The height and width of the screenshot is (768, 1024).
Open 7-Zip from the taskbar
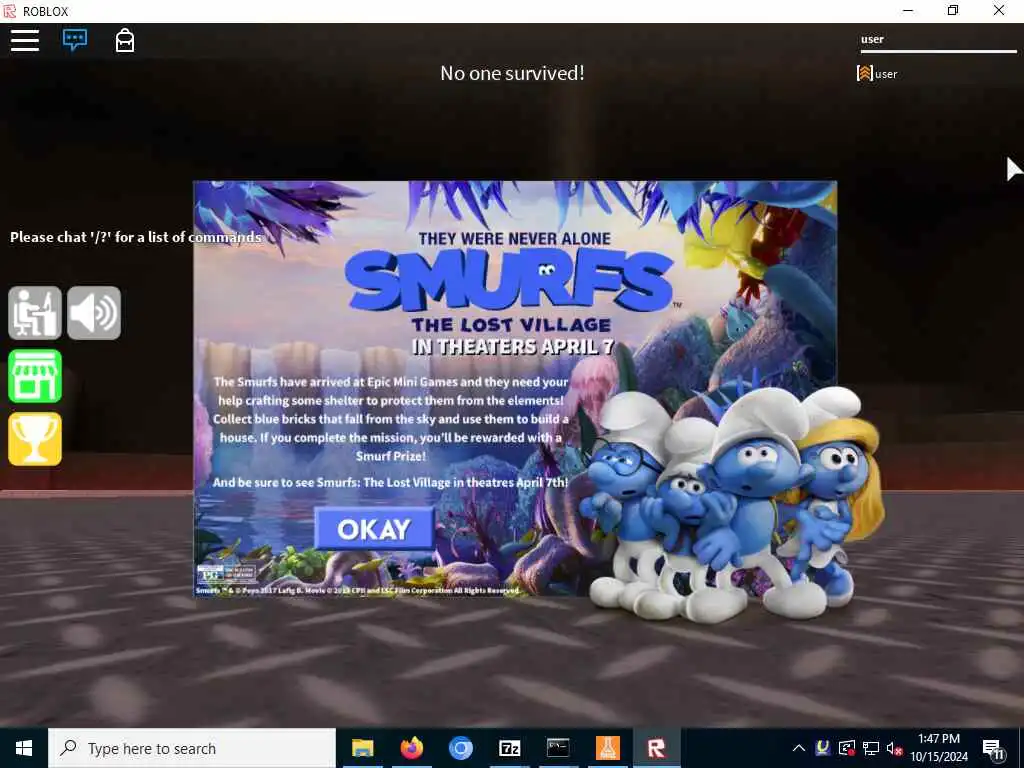[x=509, y=748]
